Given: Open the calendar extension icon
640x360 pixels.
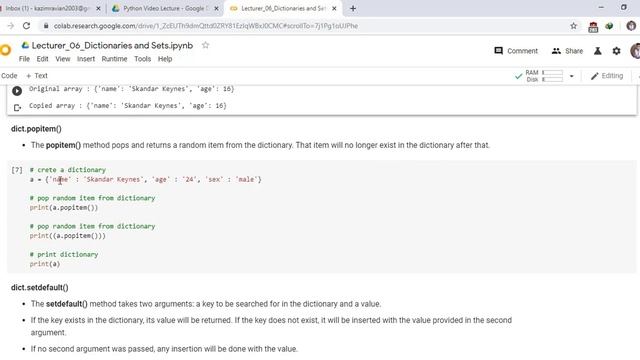Looking at the screenshot, I should click(593, 27).
